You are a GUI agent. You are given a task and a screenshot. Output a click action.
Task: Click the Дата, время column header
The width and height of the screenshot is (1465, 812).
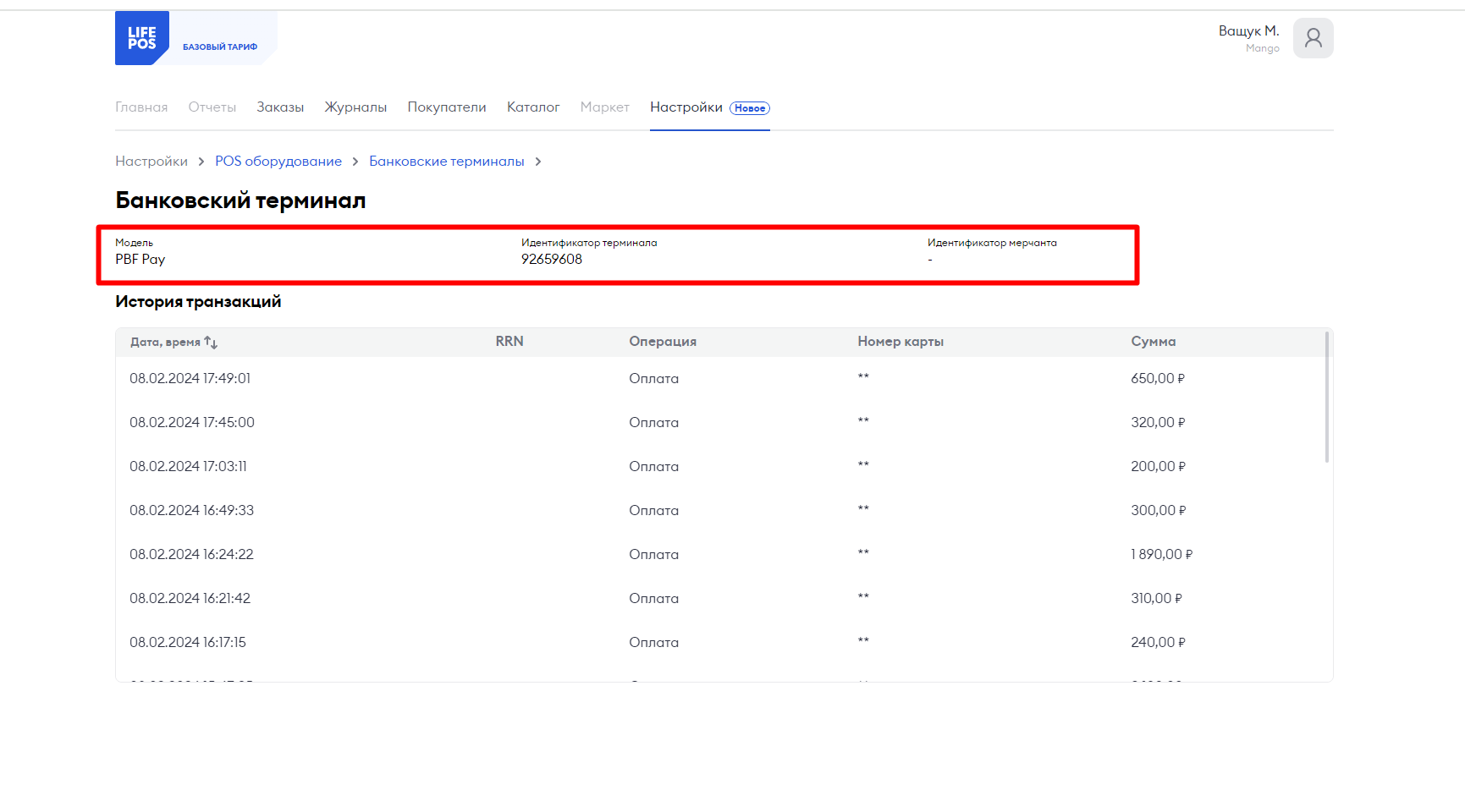click(x=165, y=343)
